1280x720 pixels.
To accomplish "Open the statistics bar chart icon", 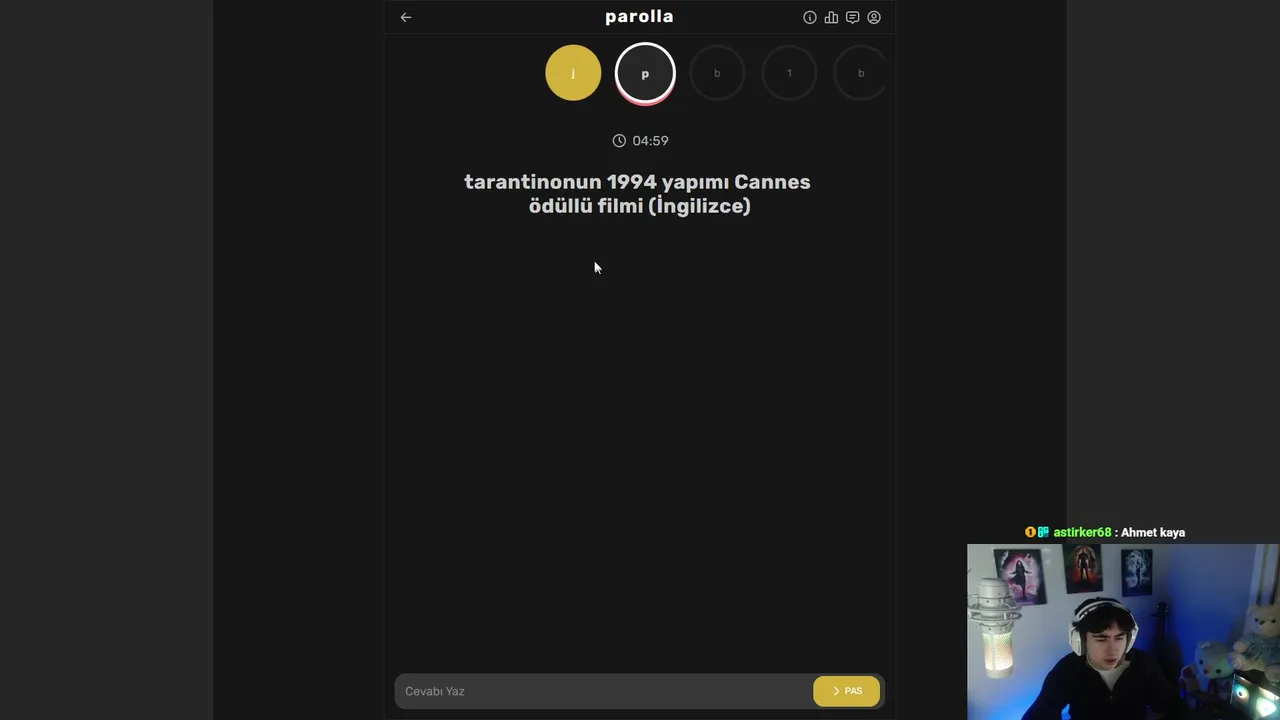I will [x=831, y=17].
